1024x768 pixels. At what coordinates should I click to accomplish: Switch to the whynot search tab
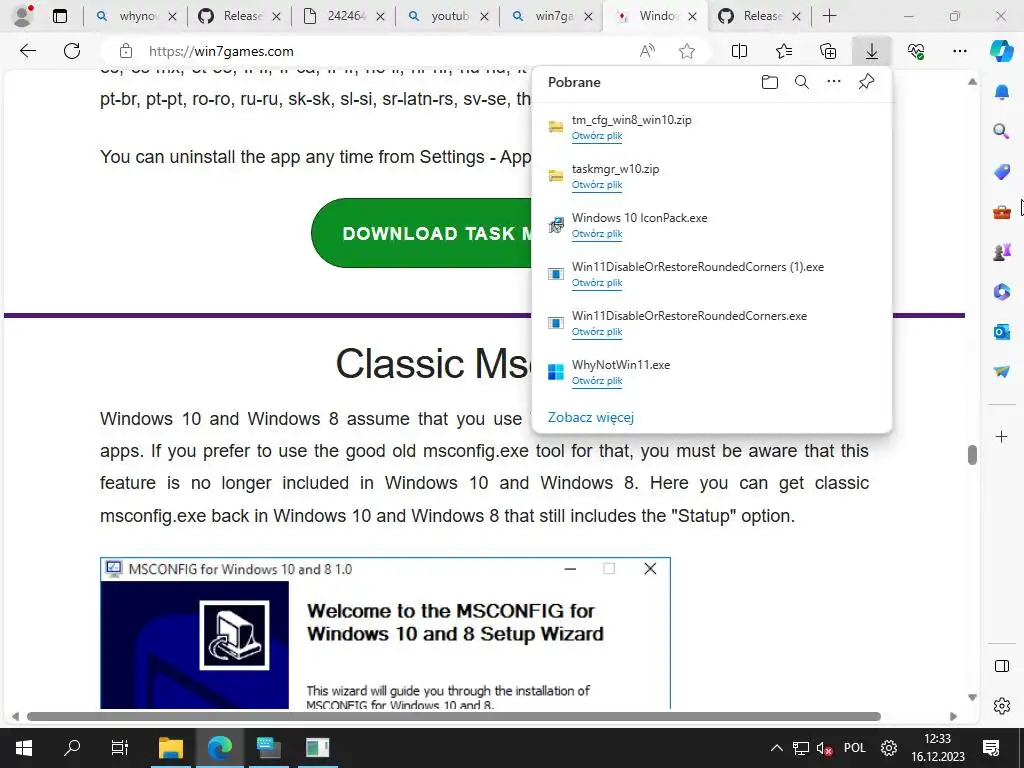click(135, 16)
